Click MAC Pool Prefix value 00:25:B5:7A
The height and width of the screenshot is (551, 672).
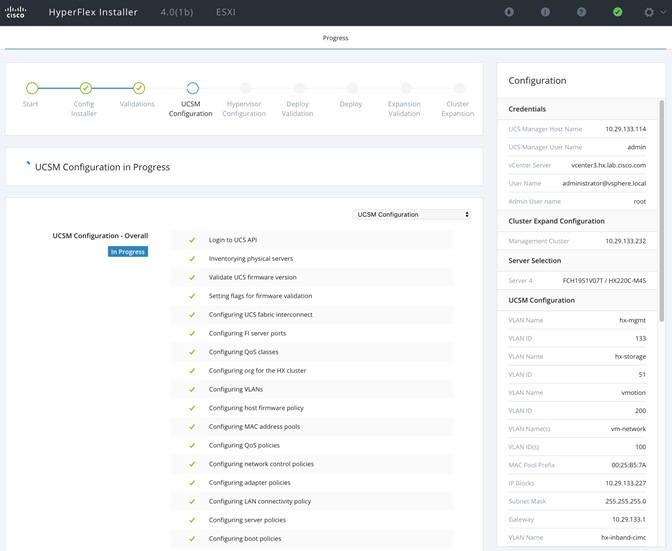click(x=629, y=465)
